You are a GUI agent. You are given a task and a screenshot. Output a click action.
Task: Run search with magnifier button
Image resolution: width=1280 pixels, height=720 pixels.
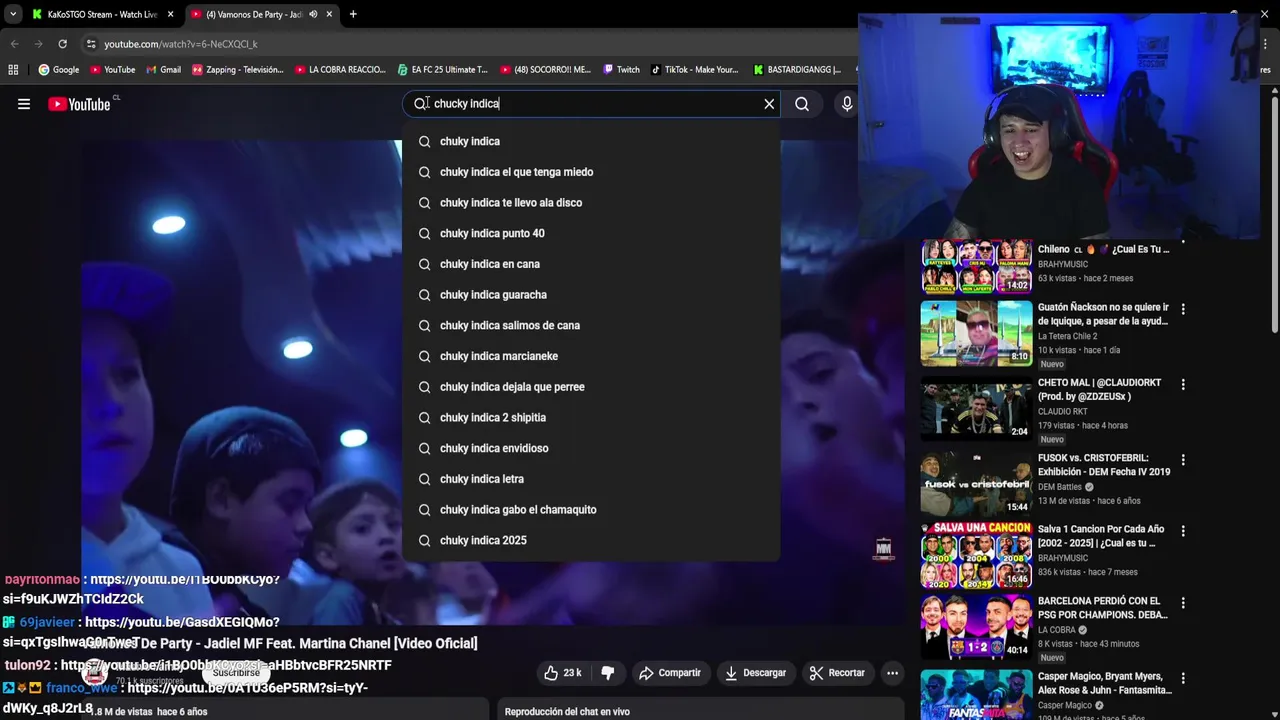coord(802,104)
